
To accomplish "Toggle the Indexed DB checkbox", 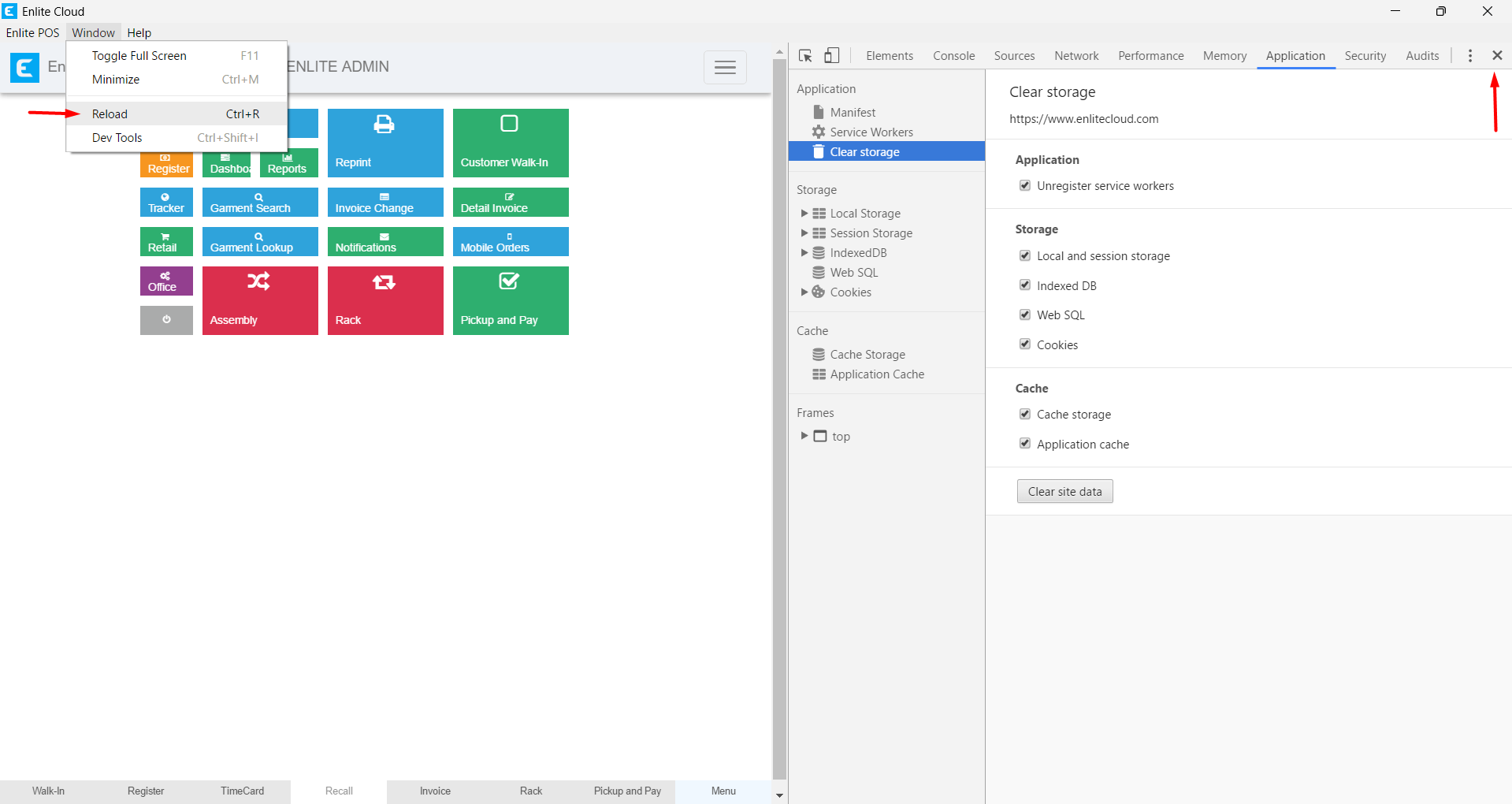I will pyautogui.click(x=1025, y=285).
